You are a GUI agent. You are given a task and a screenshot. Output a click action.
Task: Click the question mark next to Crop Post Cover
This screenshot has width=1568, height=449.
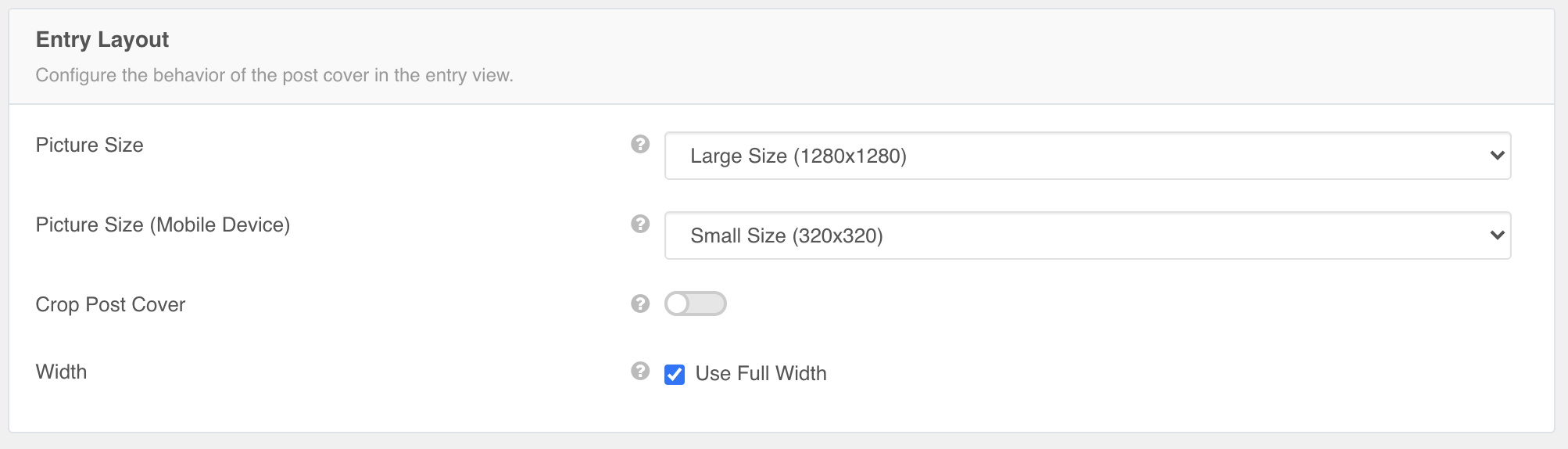(x=640, y=304)
